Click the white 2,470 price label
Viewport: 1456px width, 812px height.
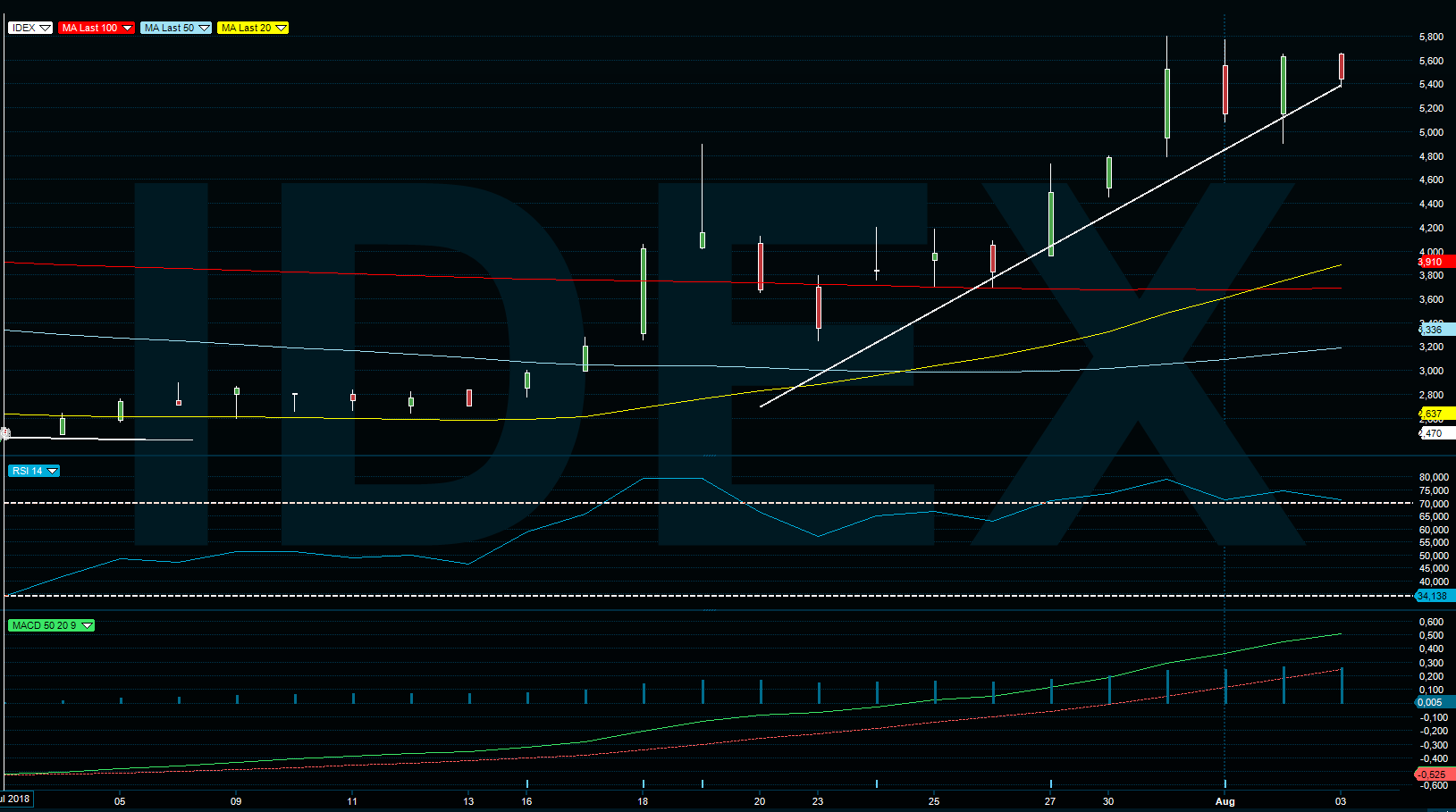tap(1435, 433)
